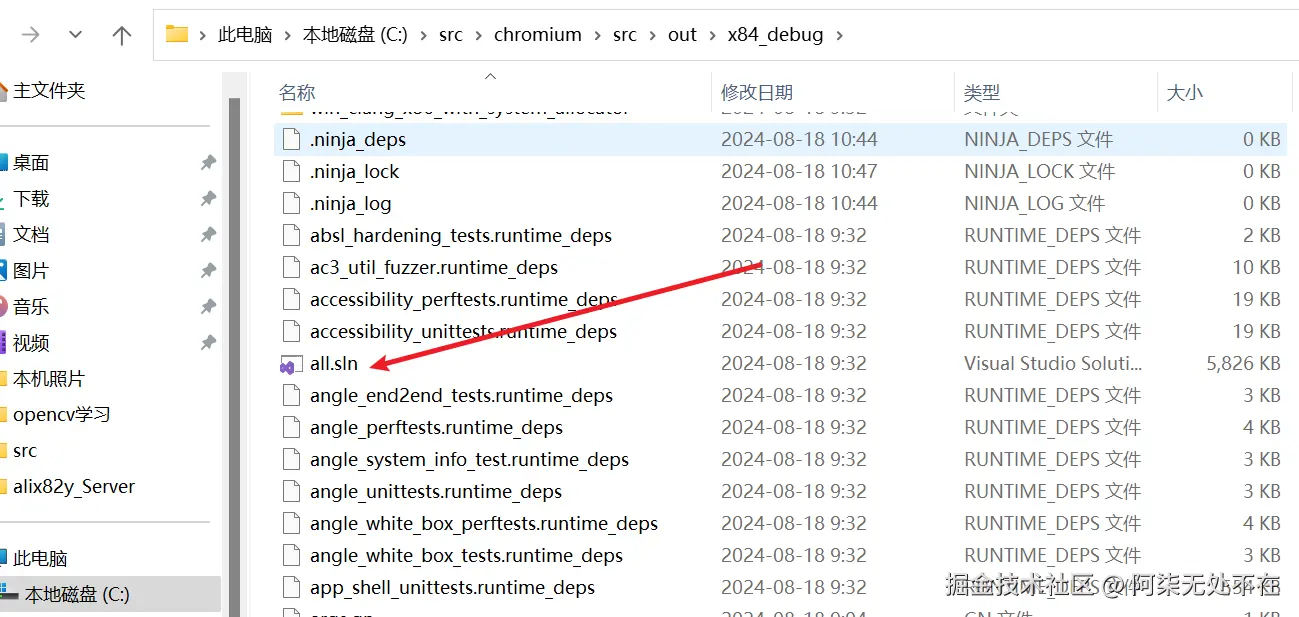Navigate to chromium breadcrumb

pos(538,35)
